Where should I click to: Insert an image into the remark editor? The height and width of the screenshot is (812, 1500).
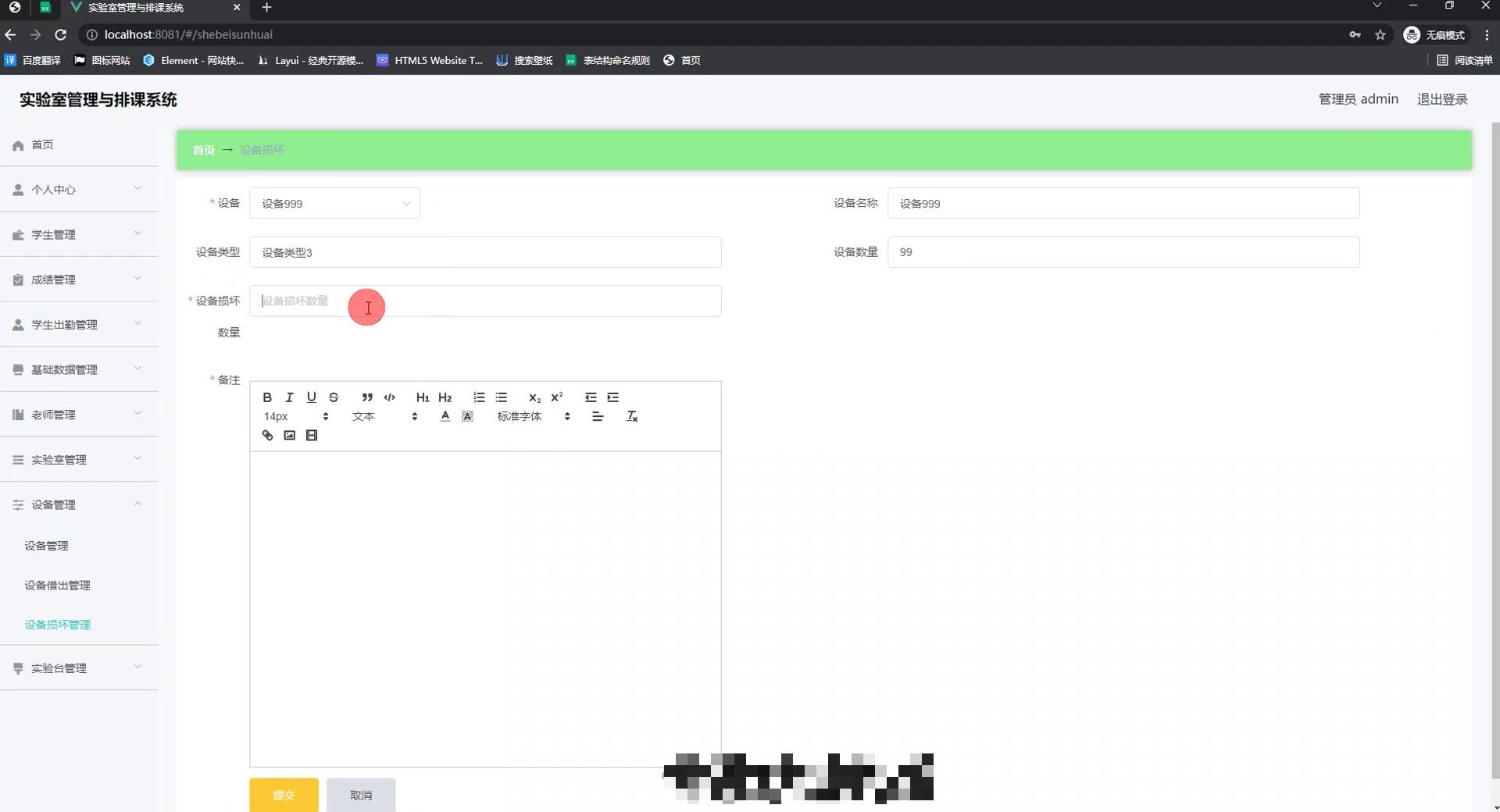point(289,435)
